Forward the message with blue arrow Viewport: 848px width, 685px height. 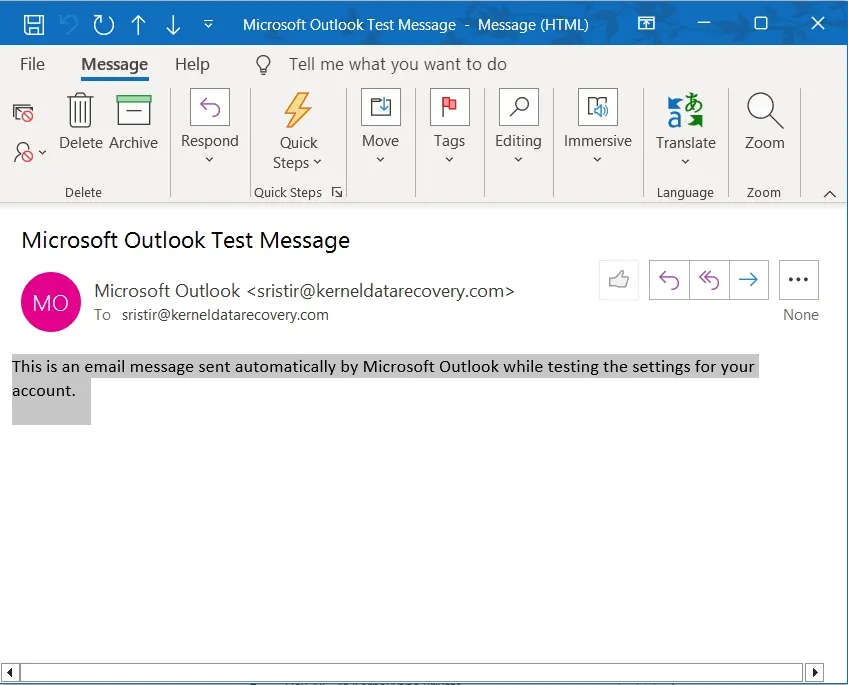pyautogui.click(x=749, y=280)
